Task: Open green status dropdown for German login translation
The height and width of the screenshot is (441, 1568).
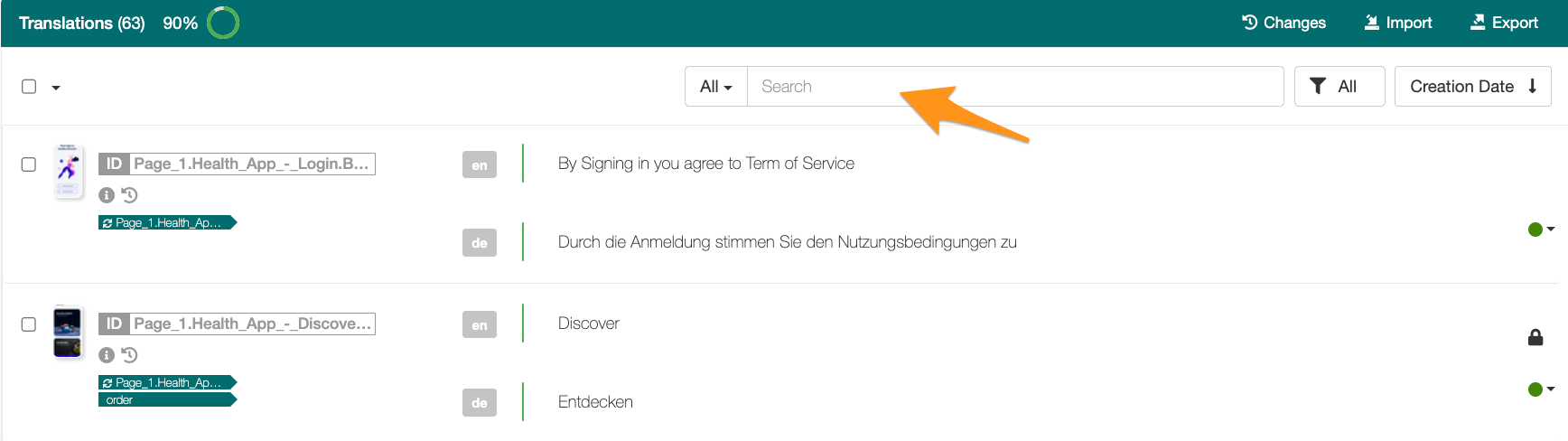Action: (x=1541, y=230)
